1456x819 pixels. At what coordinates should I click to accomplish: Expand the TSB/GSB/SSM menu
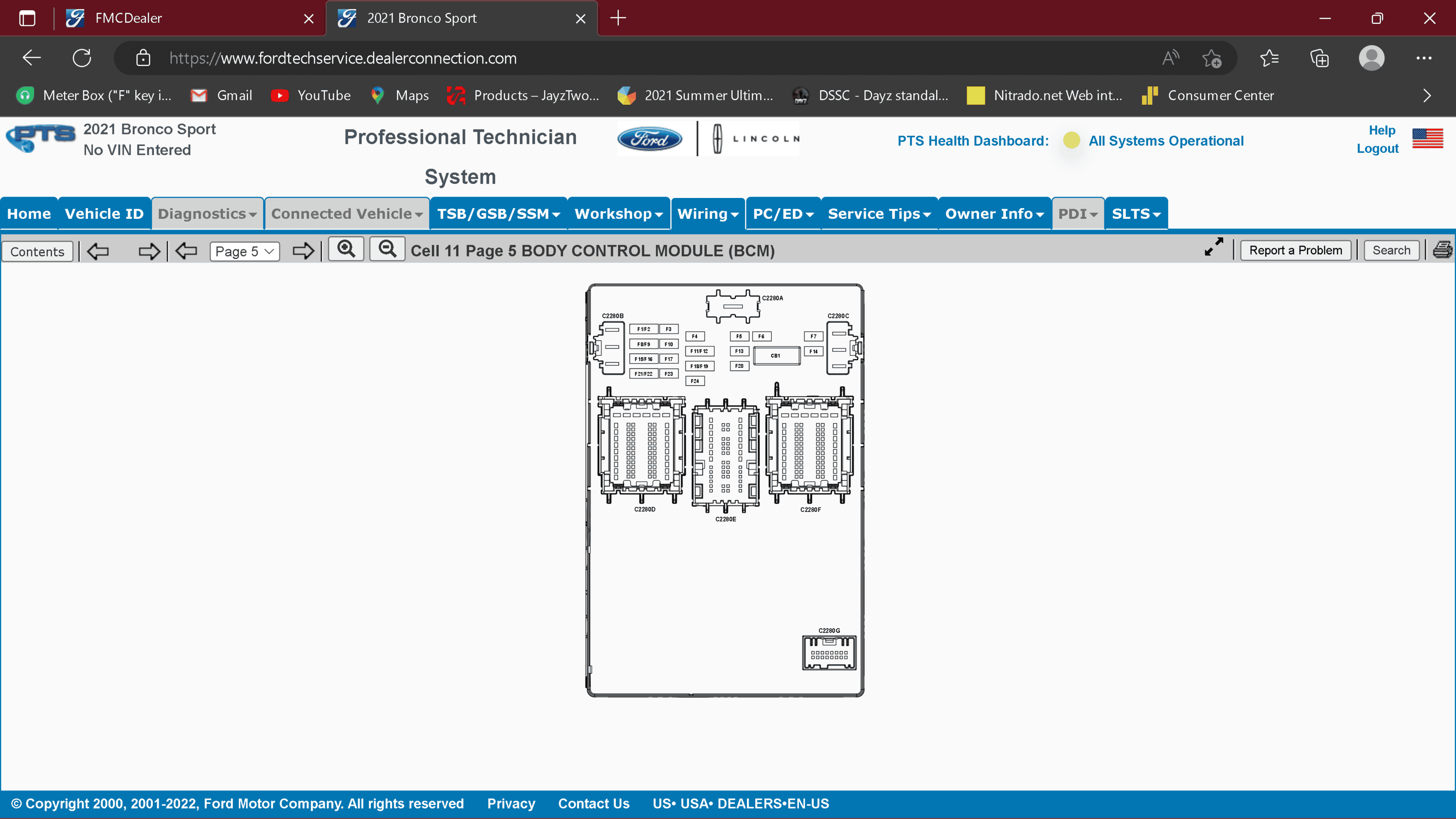pos(498,213)
